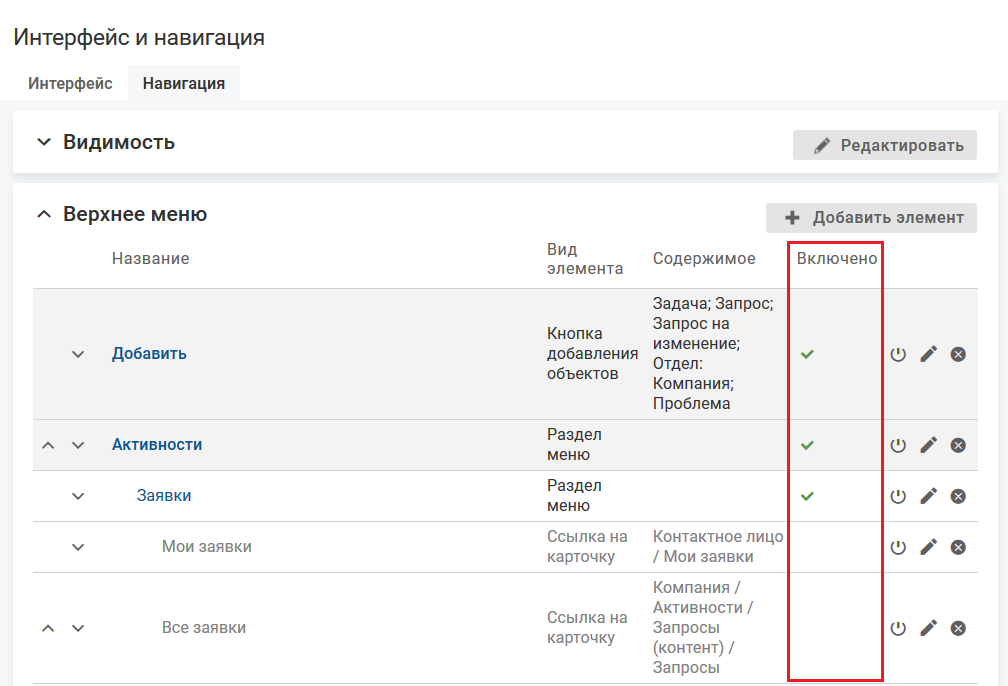Click pencil edit icon in Добавить row
Image resolution: width=1008 pixels, height=686 pixels.
coord(928,354)
